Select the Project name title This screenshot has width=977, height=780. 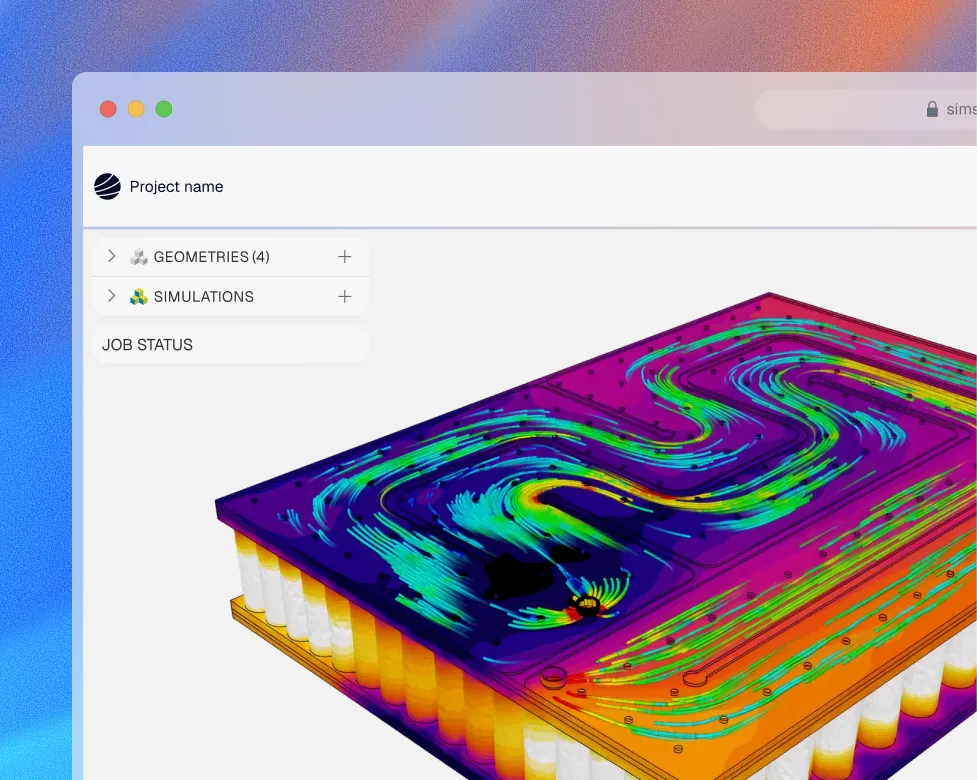click(176, 187)
